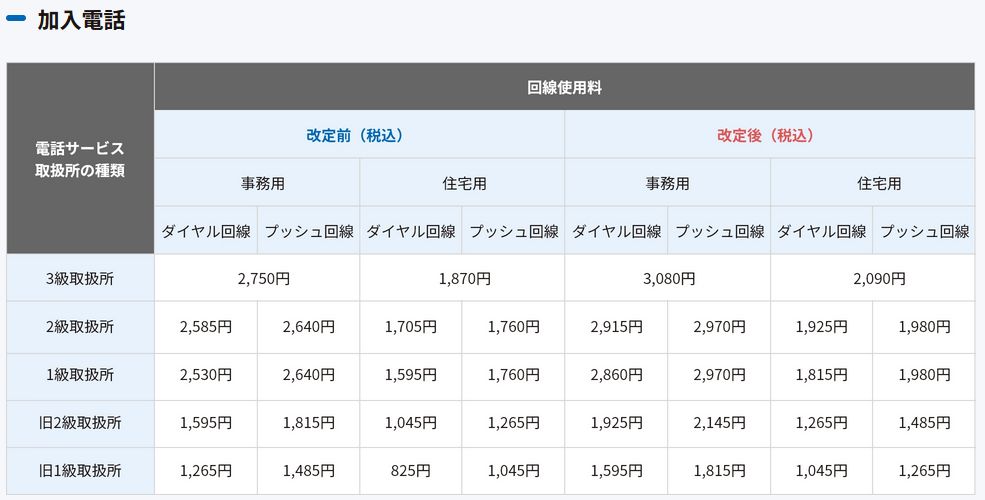Select the 電話サービス取扱所の種類 header cell
Image resolution: width=985 pixels, height=500 pixels.
pyautogui.click(x=80, y=159)
